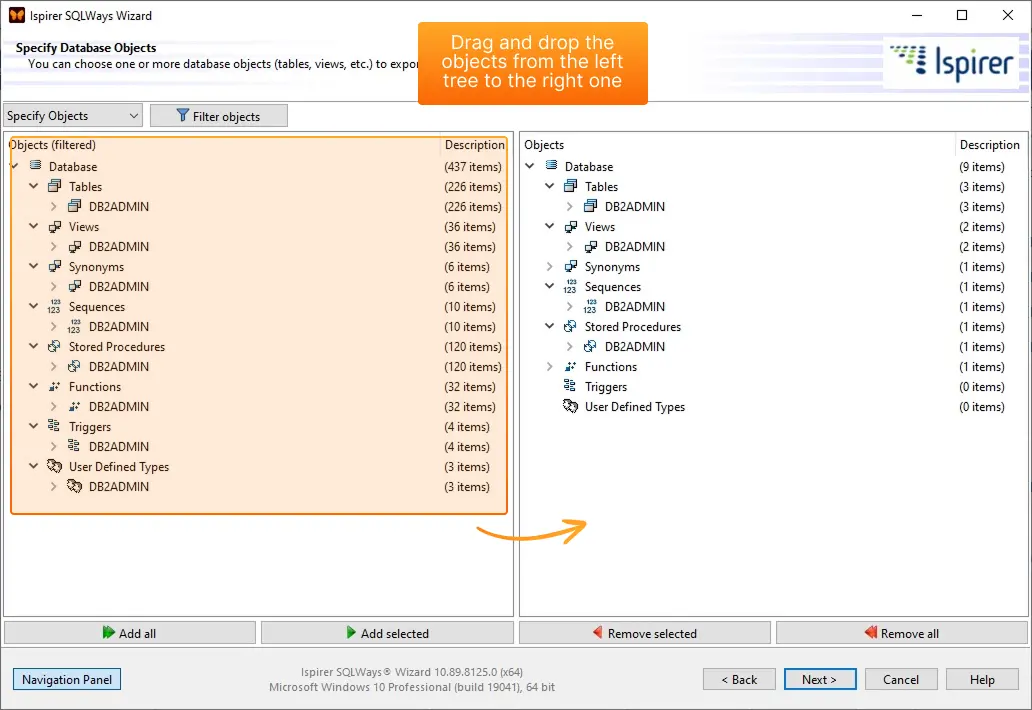Click Stored Procedures icon in left filtered tree
This screenshot has width=1032, height=710.
pos(55,346)
